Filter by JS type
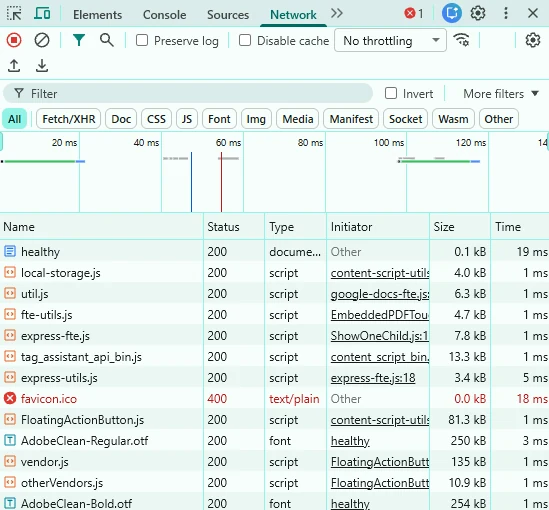Image resolution: width=549 pixels, height=510 pixels. coord(187,119)
